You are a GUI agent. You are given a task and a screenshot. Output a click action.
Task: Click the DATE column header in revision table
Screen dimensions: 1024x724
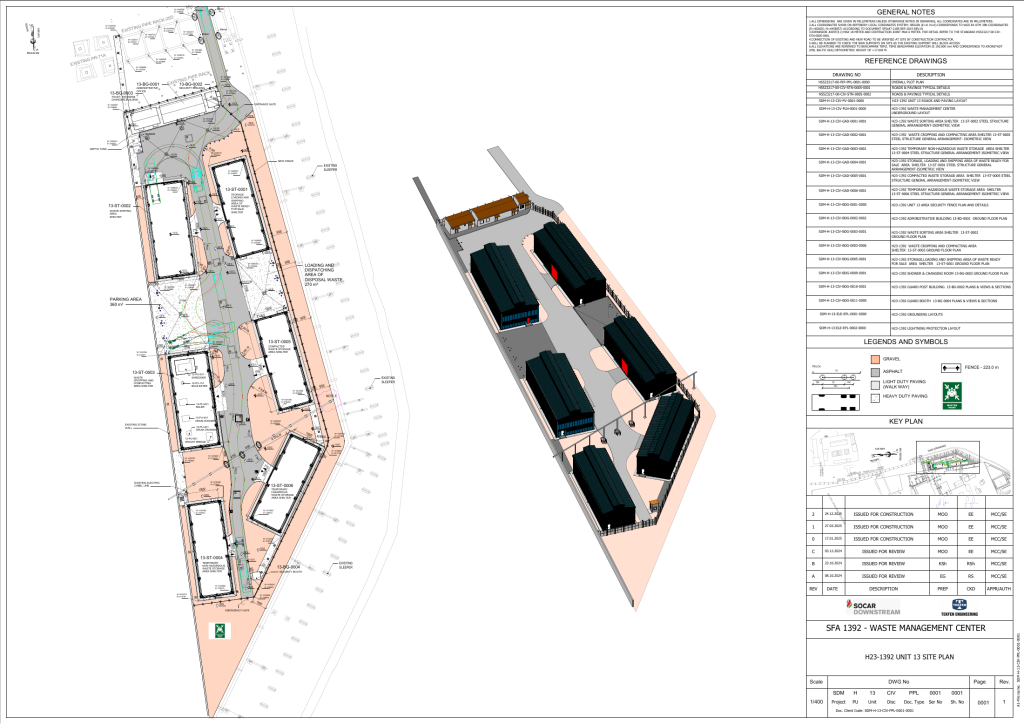point(831,589)
